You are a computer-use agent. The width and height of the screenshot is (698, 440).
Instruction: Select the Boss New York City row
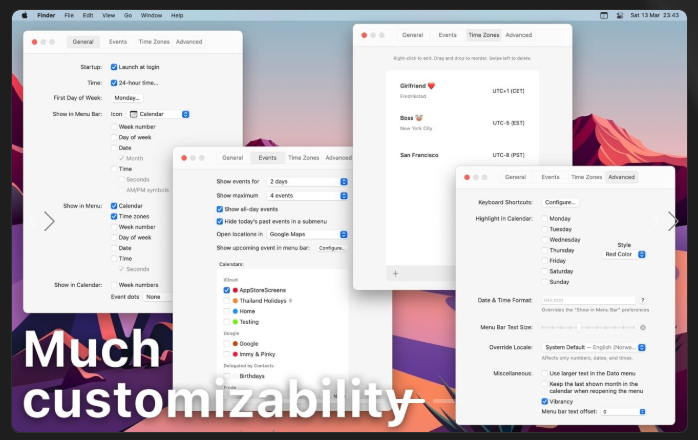pos(462,122)
